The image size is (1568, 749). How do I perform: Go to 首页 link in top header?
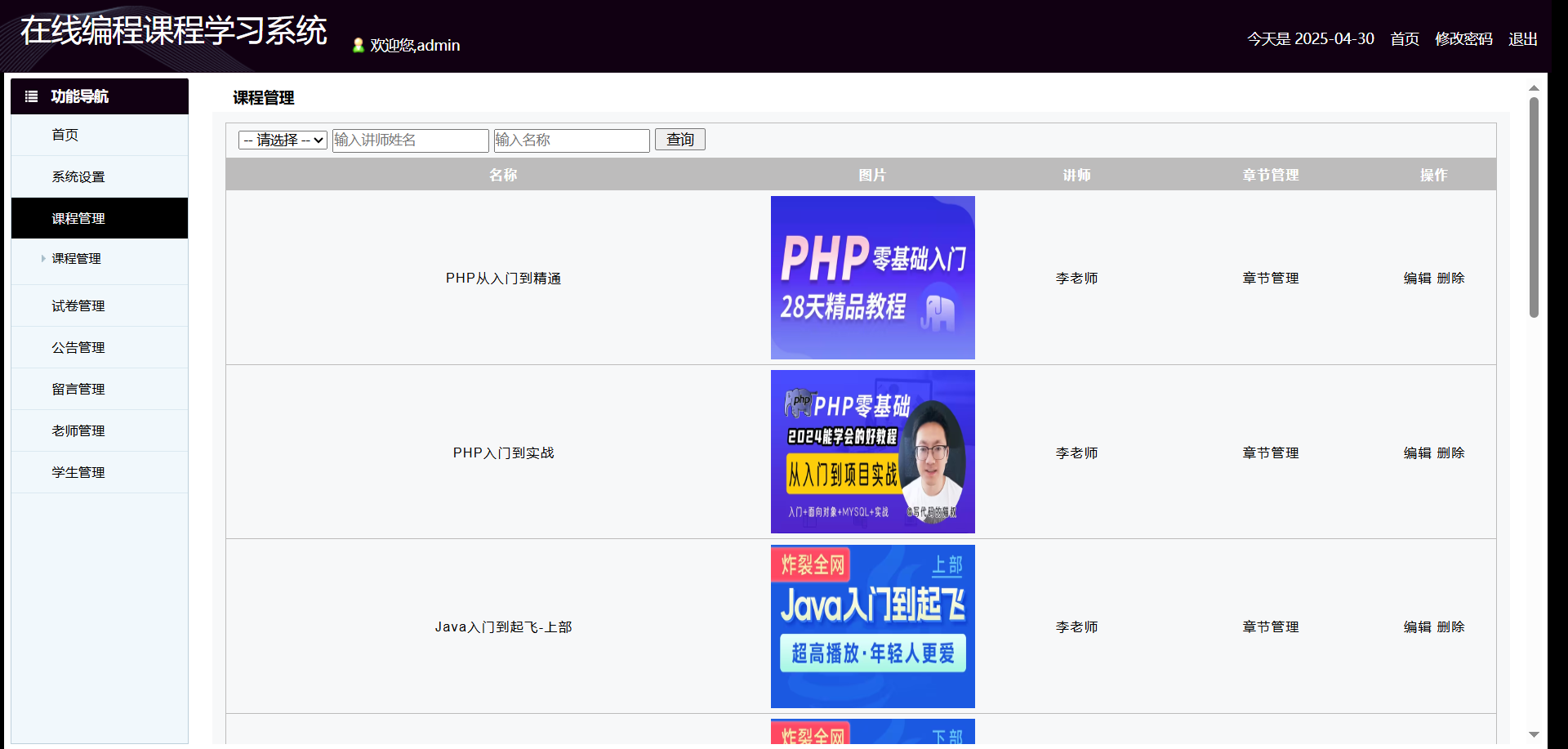pos(1405,38)
